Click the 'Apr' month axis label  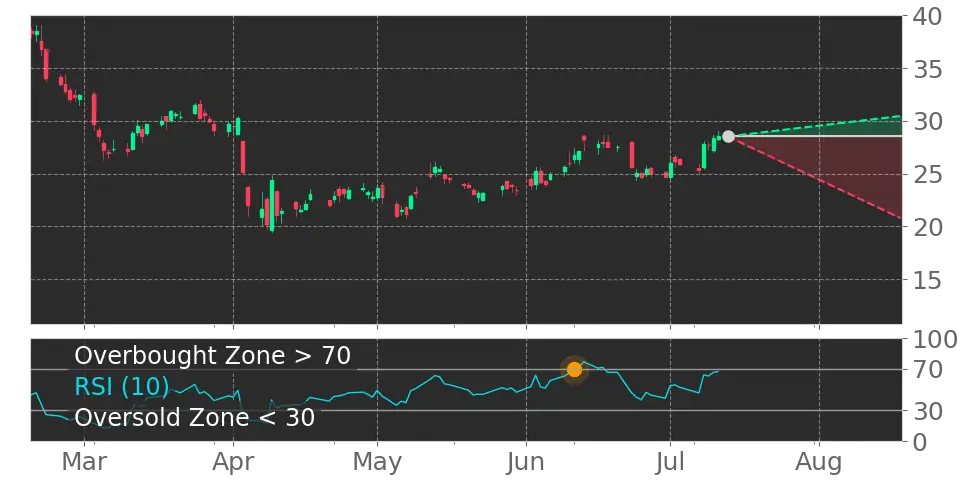click(x=233, y=463)
